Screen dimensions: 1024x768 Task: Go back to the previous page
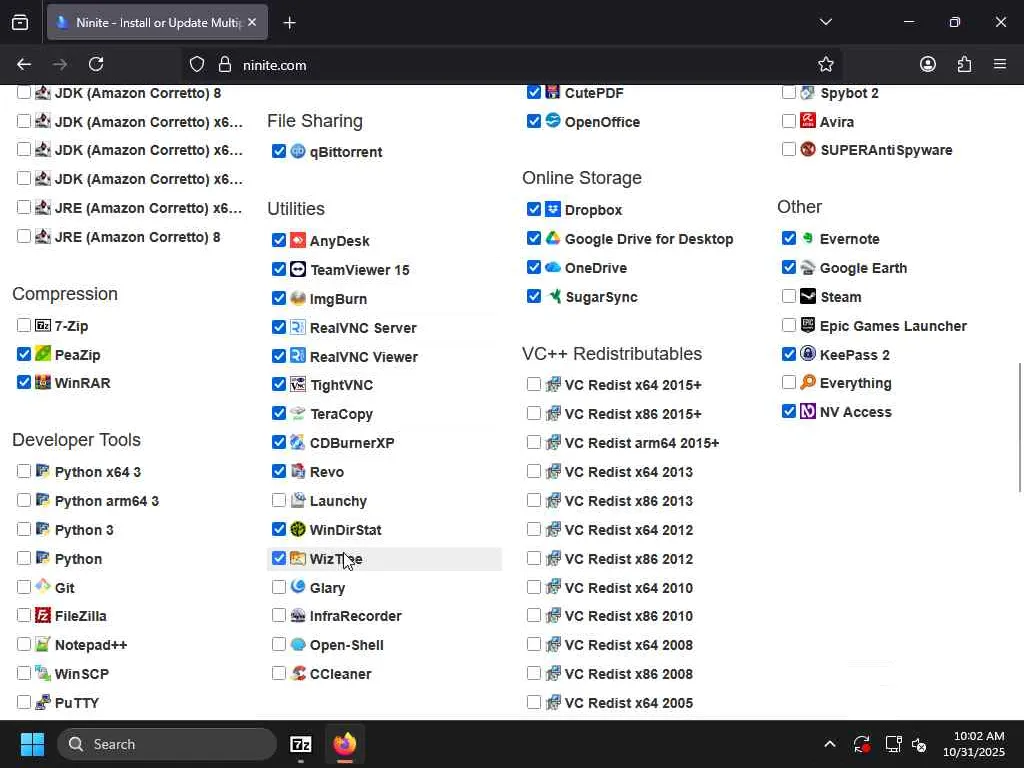pos(24,65)
